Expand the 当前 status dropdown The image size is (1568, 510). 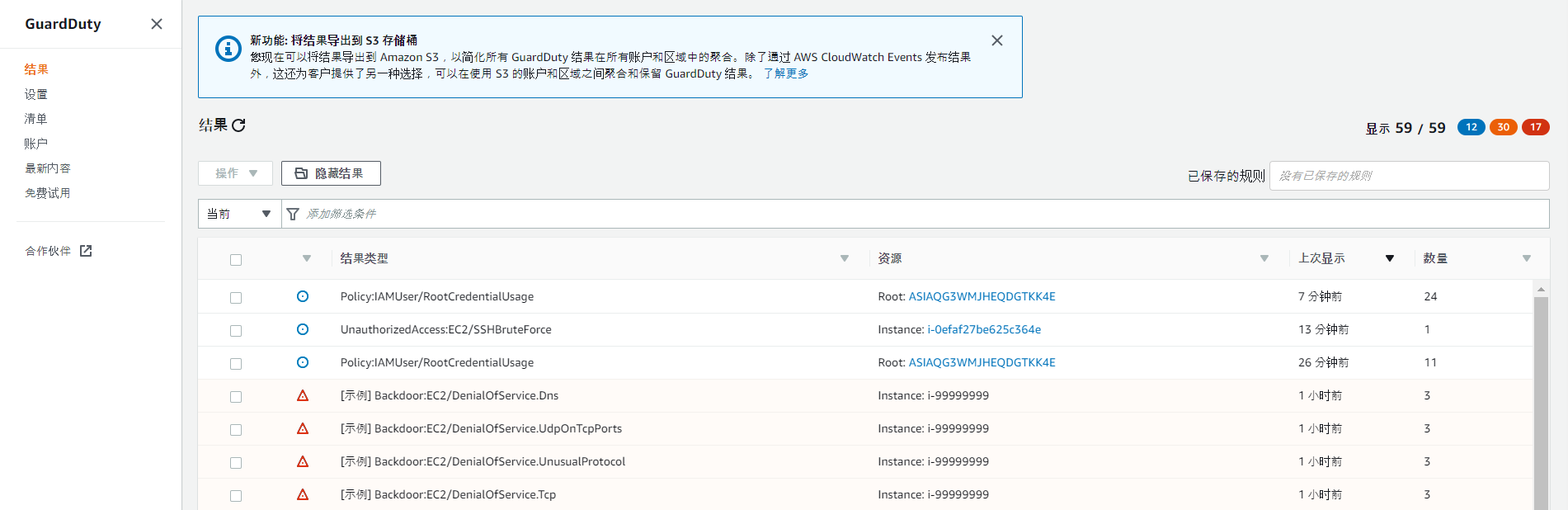tap(239, 214)
